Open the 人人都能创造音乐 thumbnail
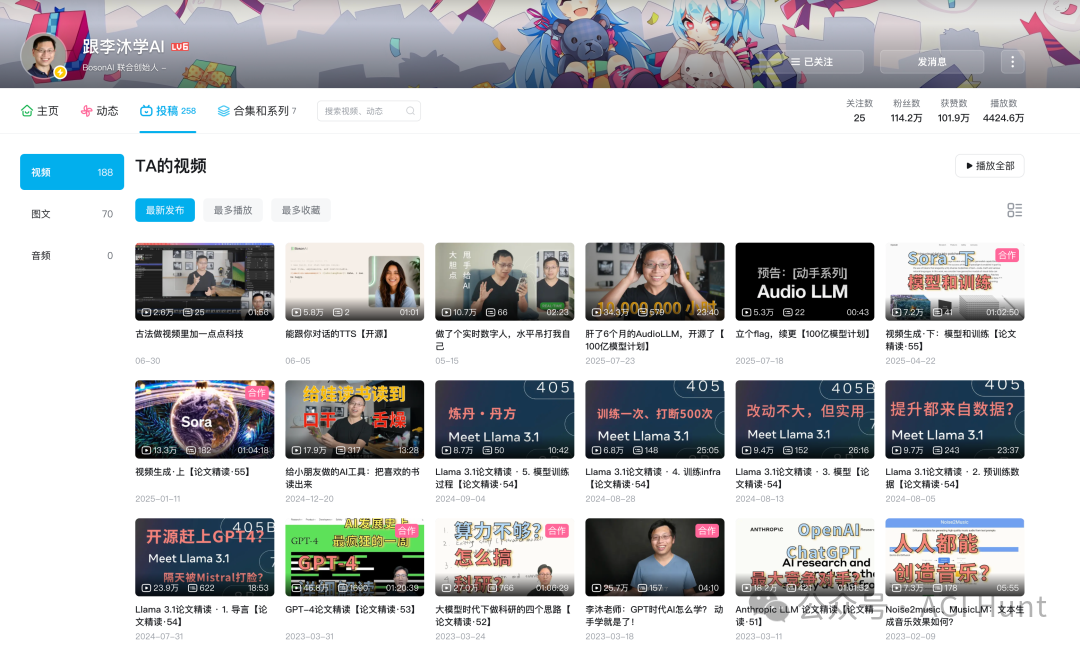This screenshot has height=649, width=1080. pos(955,557)
